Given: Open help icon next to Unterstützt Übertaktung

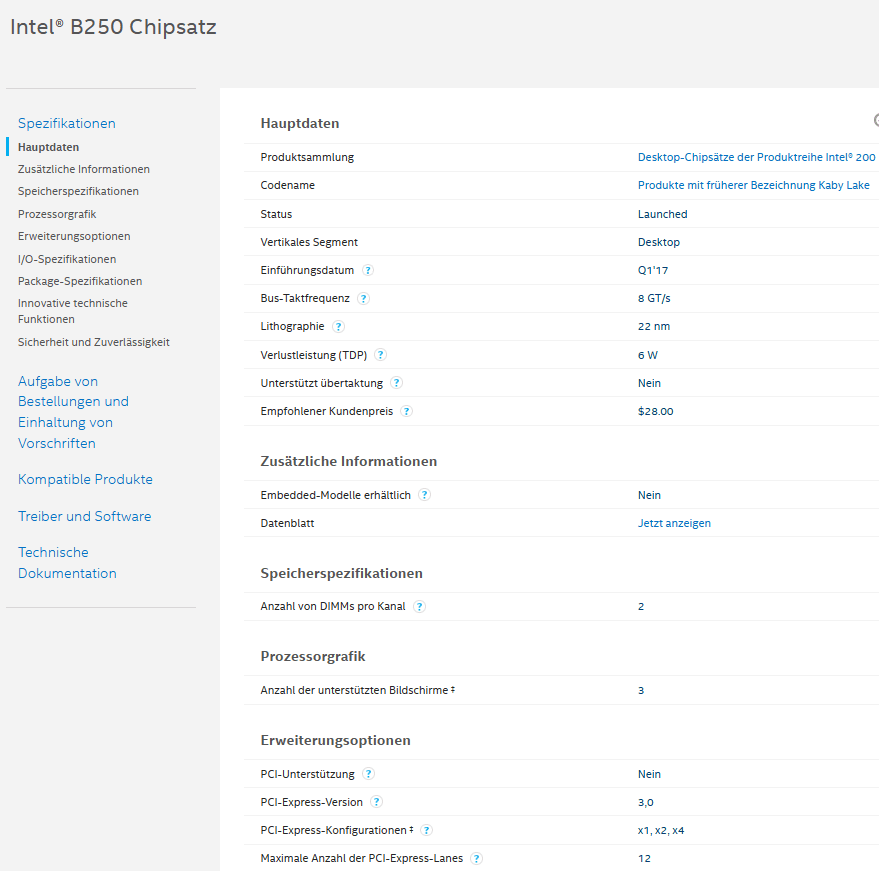Looking at the screenshot, I should tap(396, 383).
